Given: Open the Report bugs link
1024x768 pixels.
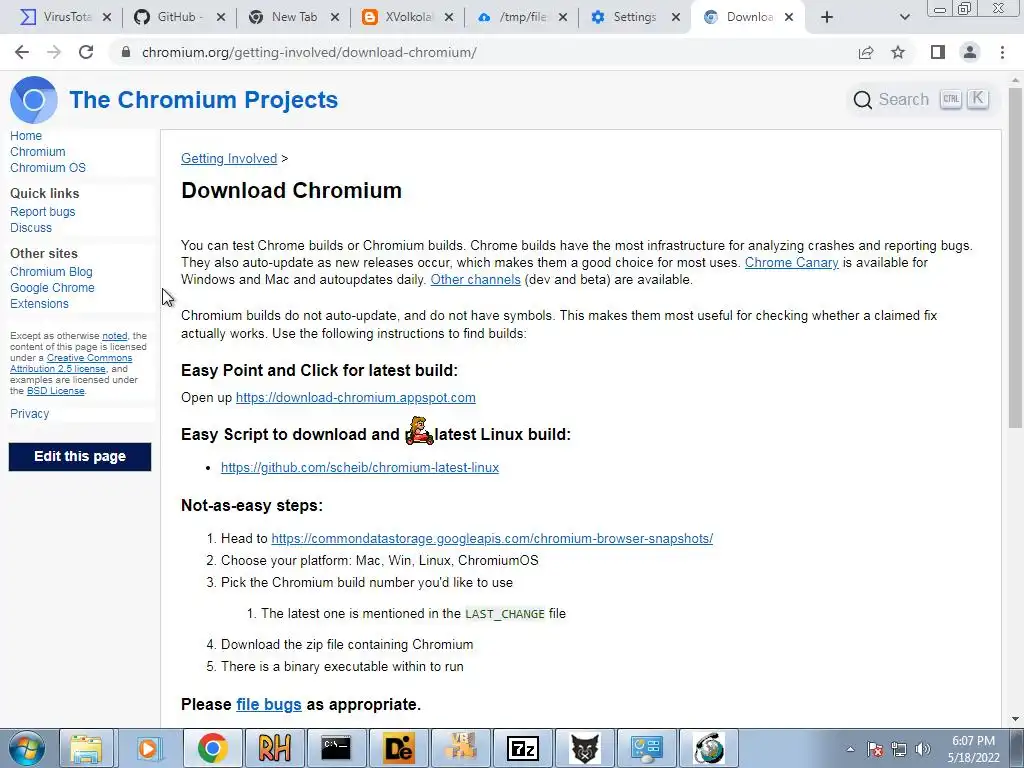Looking at the screenshot, I should coord(42,212).
